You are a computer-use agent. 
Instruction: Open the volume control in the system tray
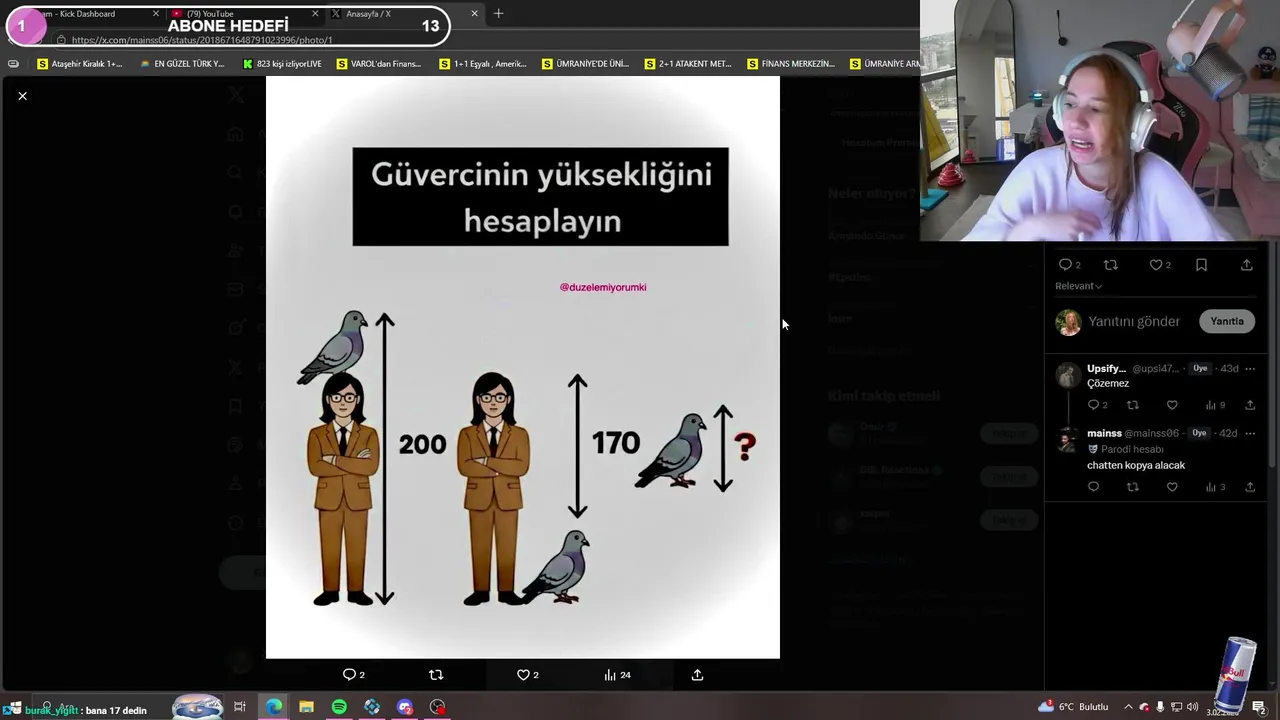coord(1192,707)
